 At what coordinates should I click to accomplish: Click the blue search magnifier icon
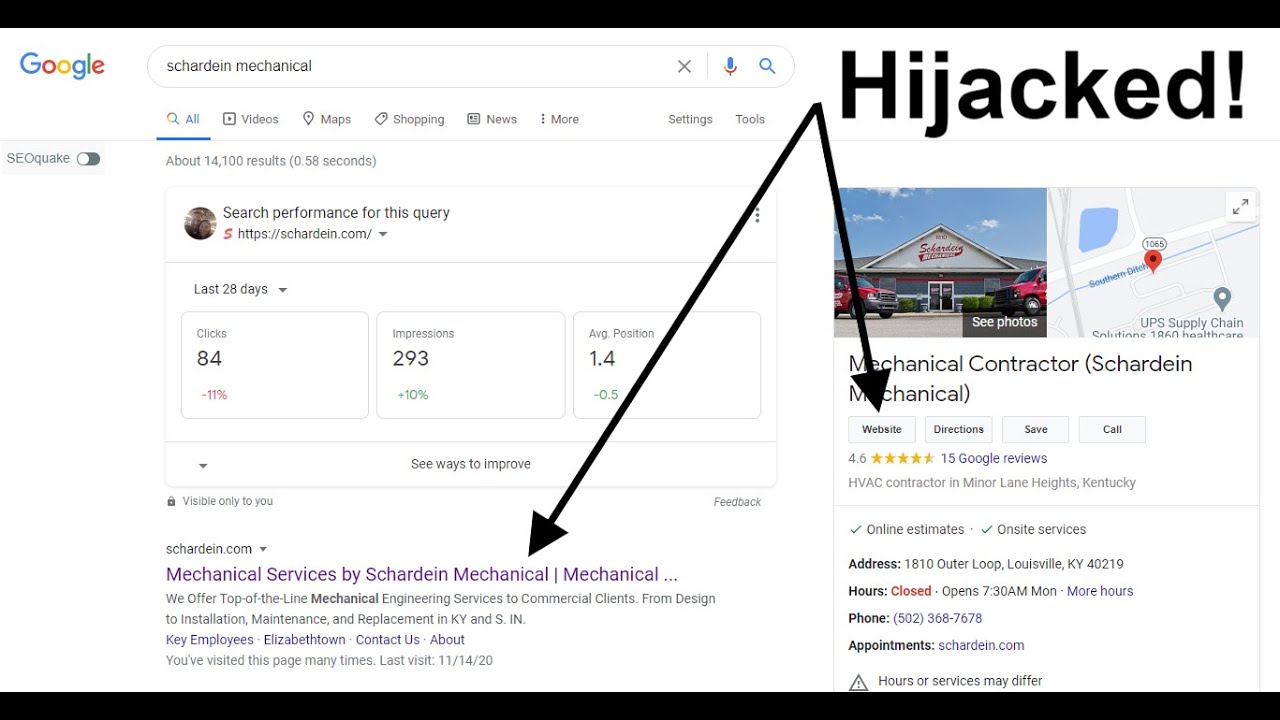coord(767,66)
